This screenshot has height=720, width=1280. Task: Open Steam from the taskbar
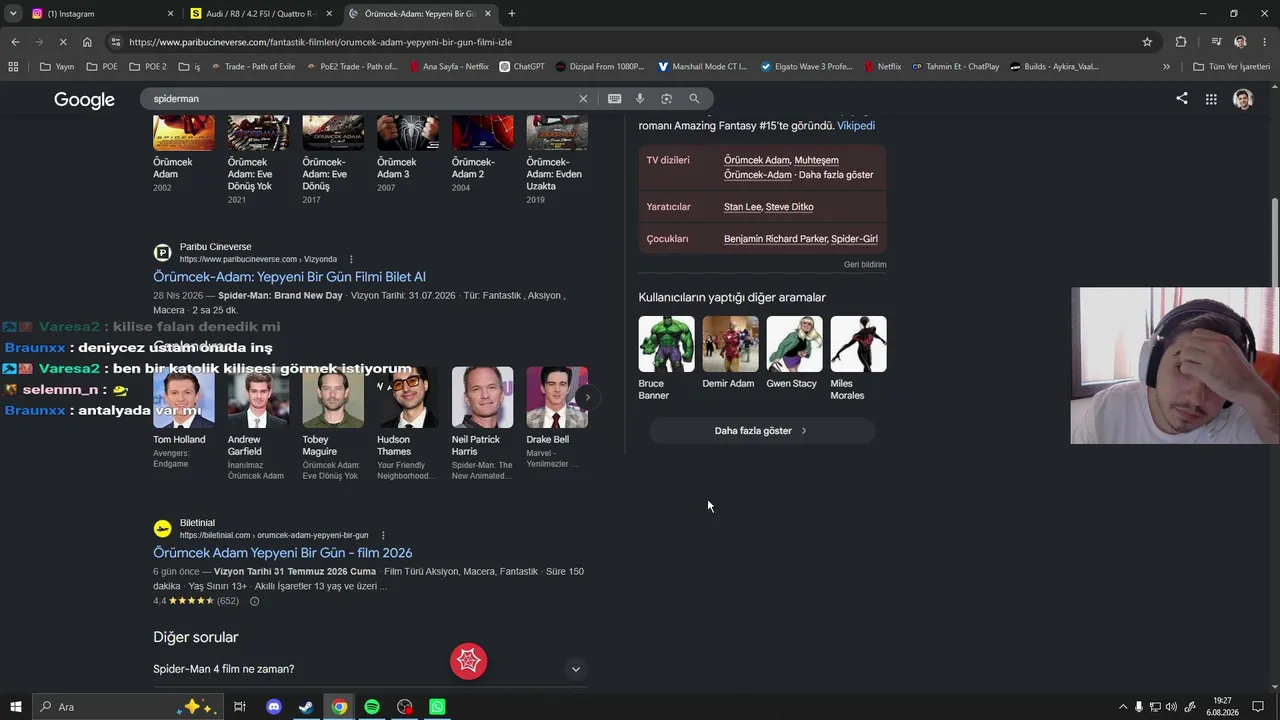pyautogui.click(x=307, y=707)
